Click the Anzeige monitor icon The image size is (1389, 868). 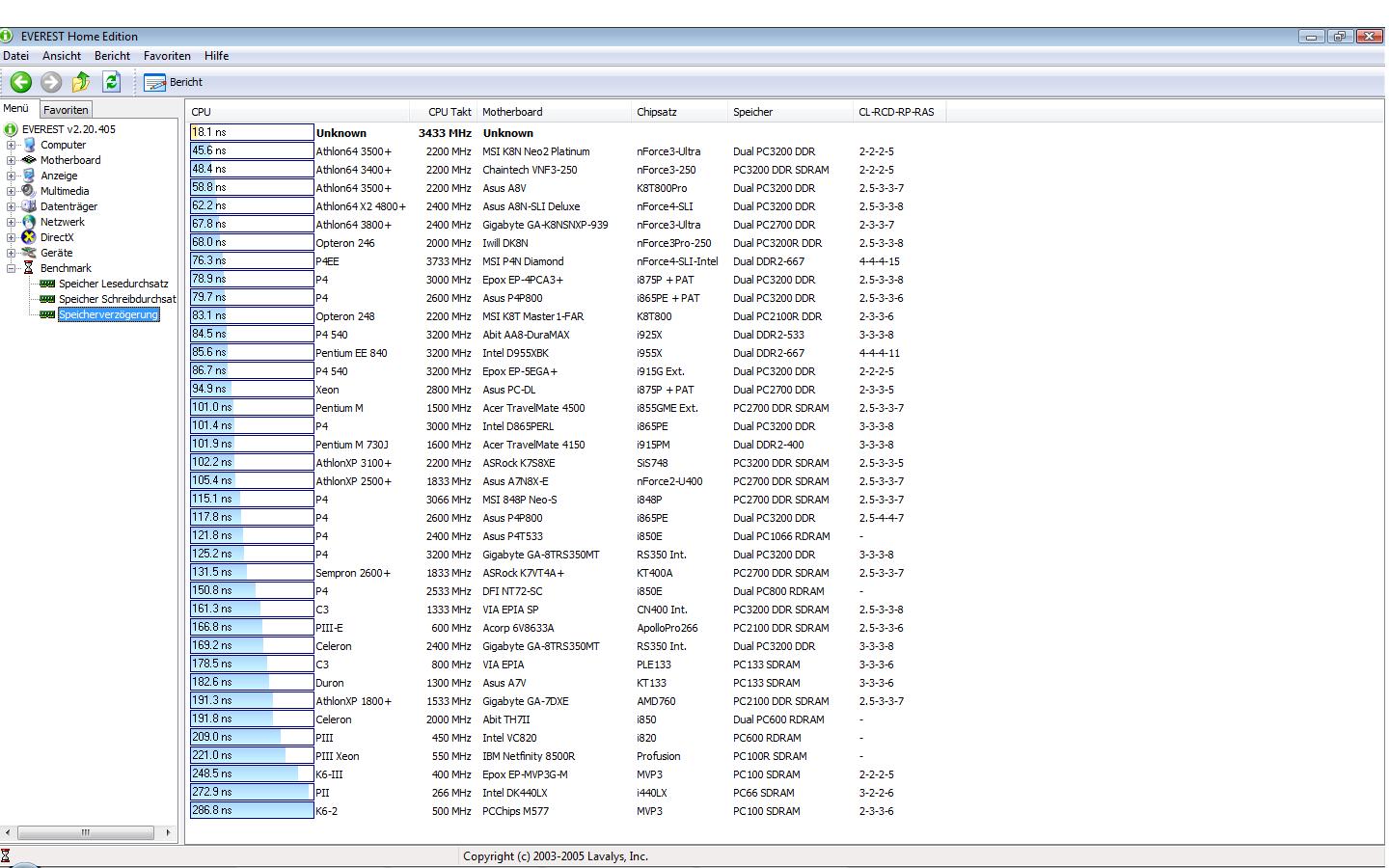pos(30,176)
